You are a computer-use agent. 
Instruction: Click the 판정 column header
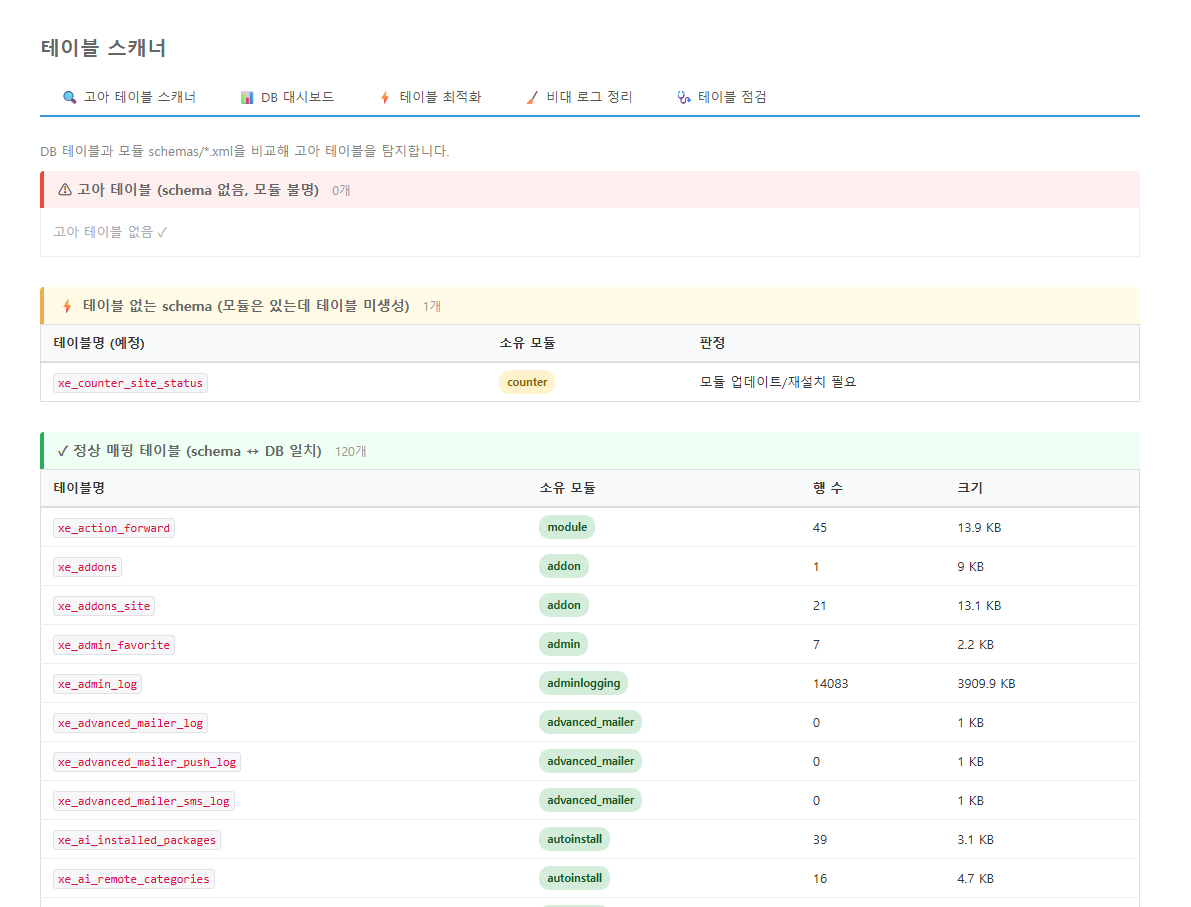pyautogui.click(x=712, y=343)
